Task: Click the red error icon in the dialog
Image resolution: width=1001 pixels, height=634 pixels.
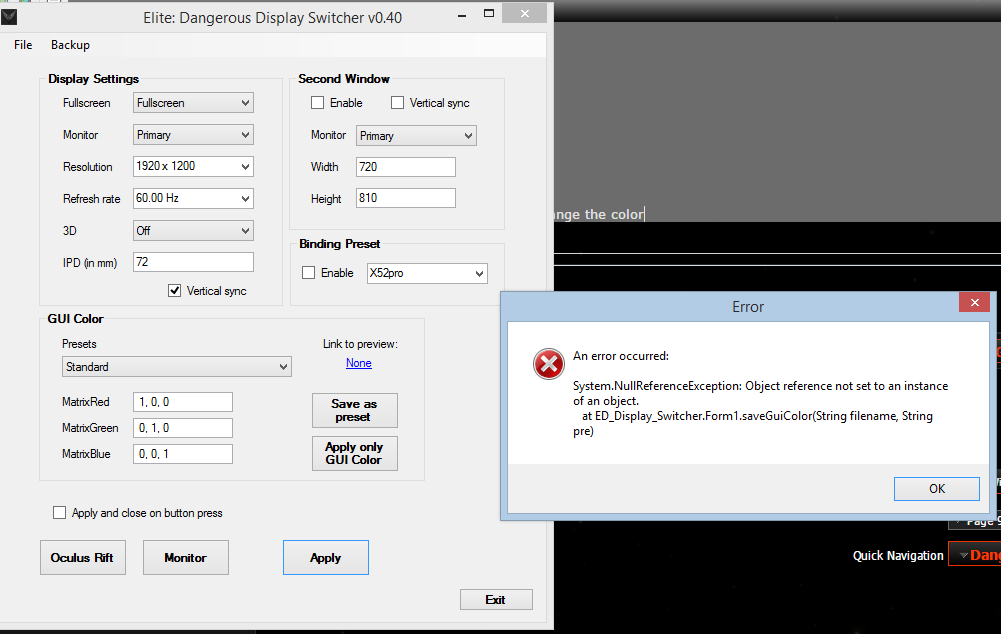Action: point(548,364)
